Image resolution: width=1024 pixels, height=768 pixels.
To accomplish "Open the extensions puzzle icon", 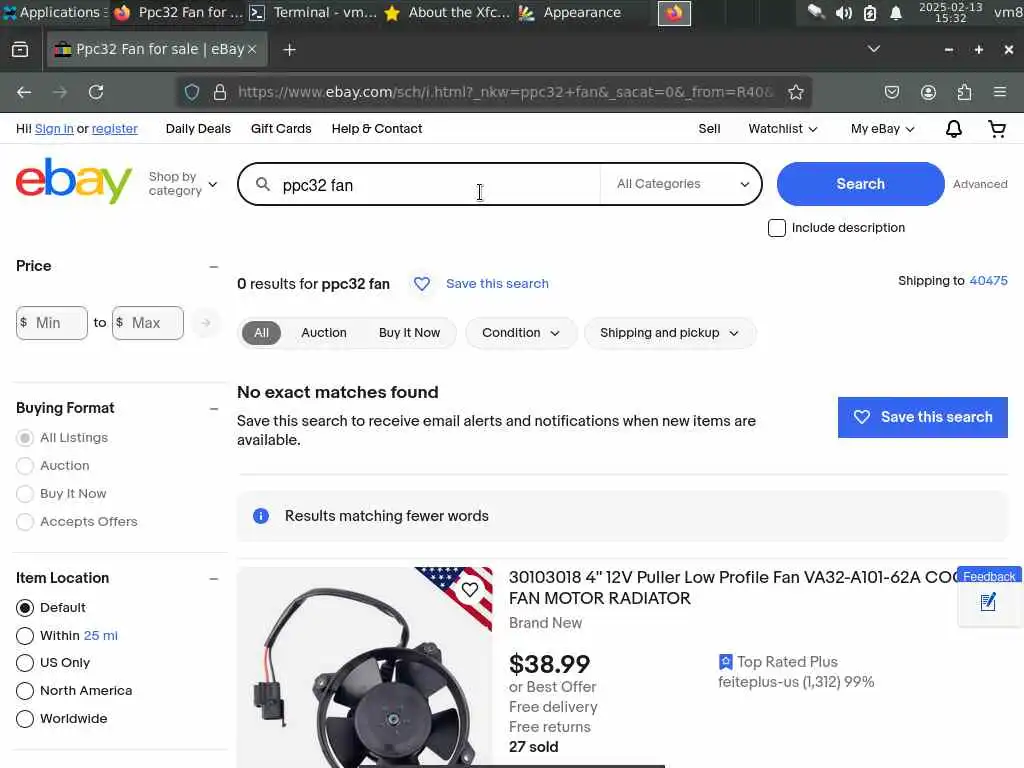I will 965,92.
